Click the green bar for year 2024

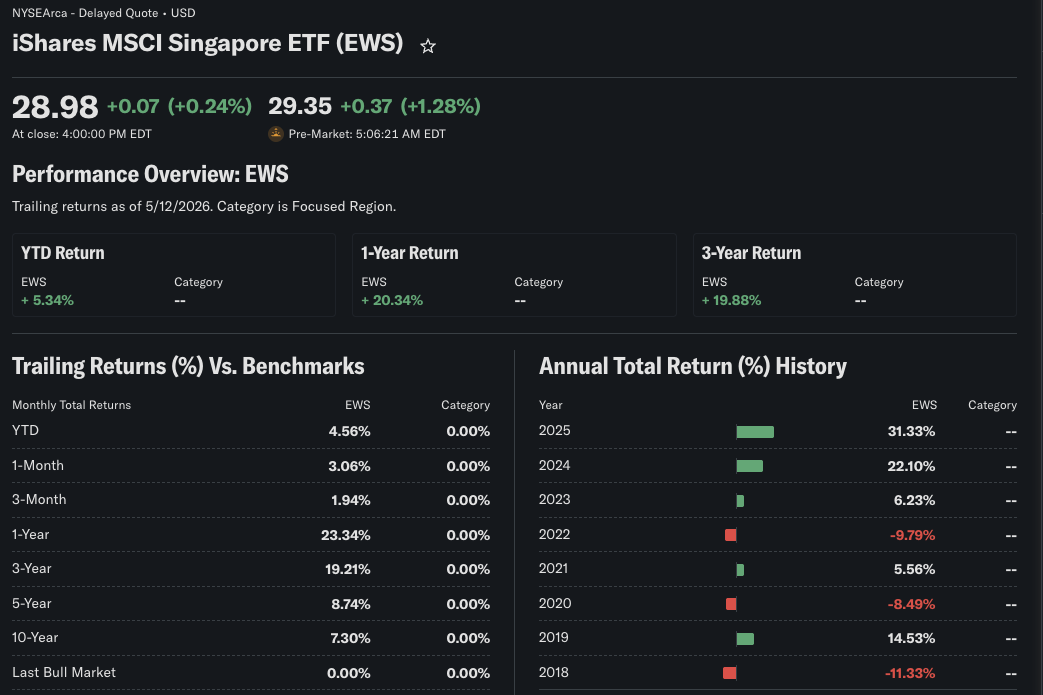(750, 466)
